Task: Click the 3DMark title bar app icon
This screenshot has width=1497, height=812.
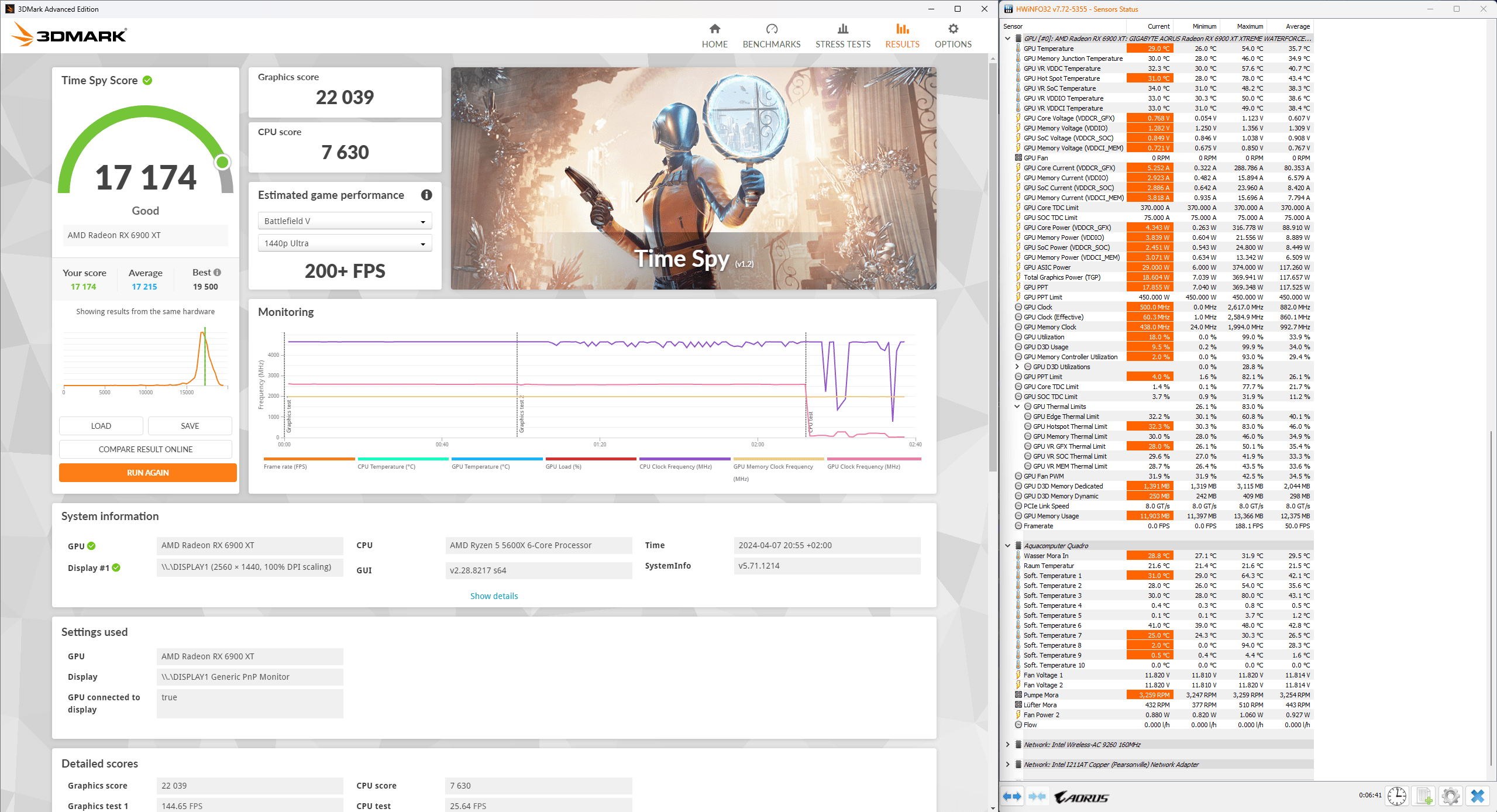Action: [9, 9]
